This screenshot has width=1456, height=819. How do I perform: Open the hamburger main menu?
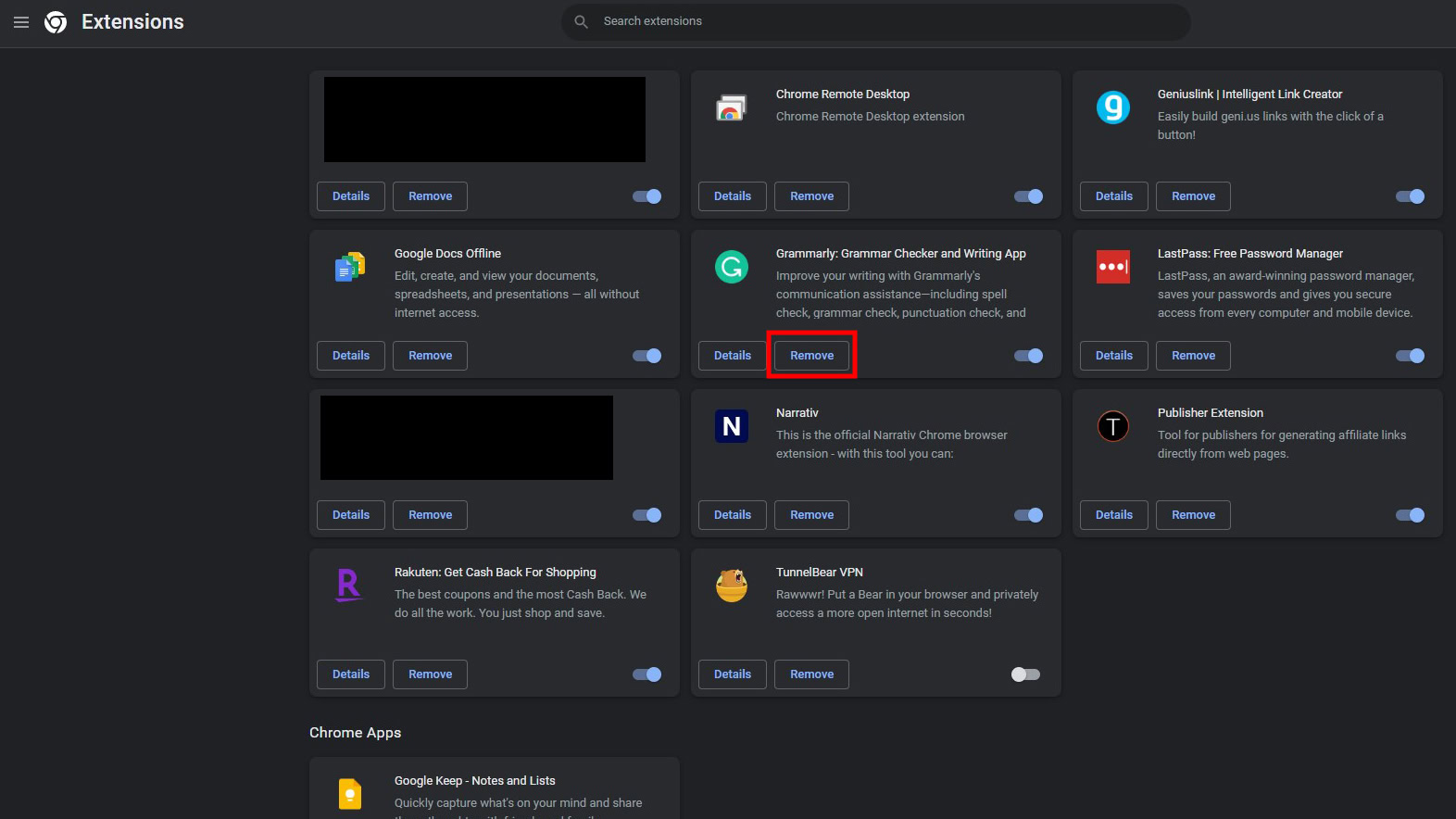tap(21, 22)
